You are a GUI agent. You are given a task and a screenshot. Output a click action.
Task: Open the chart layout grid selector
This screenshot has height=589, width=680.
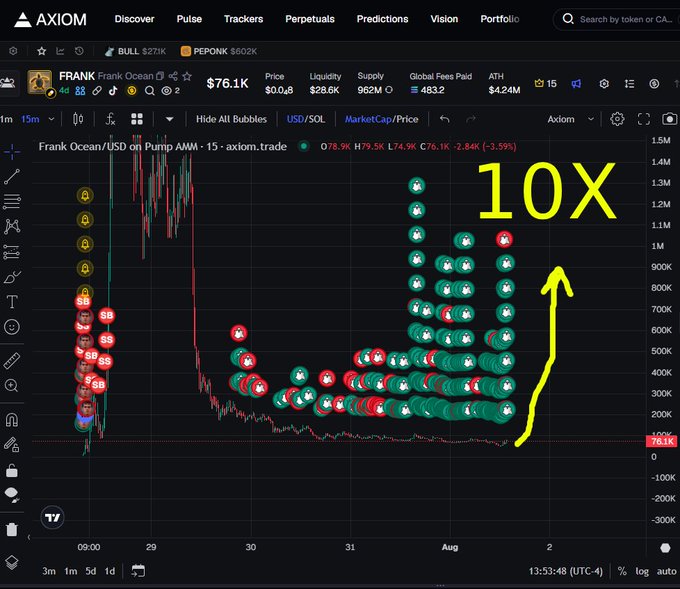click(x=137, y=119)
